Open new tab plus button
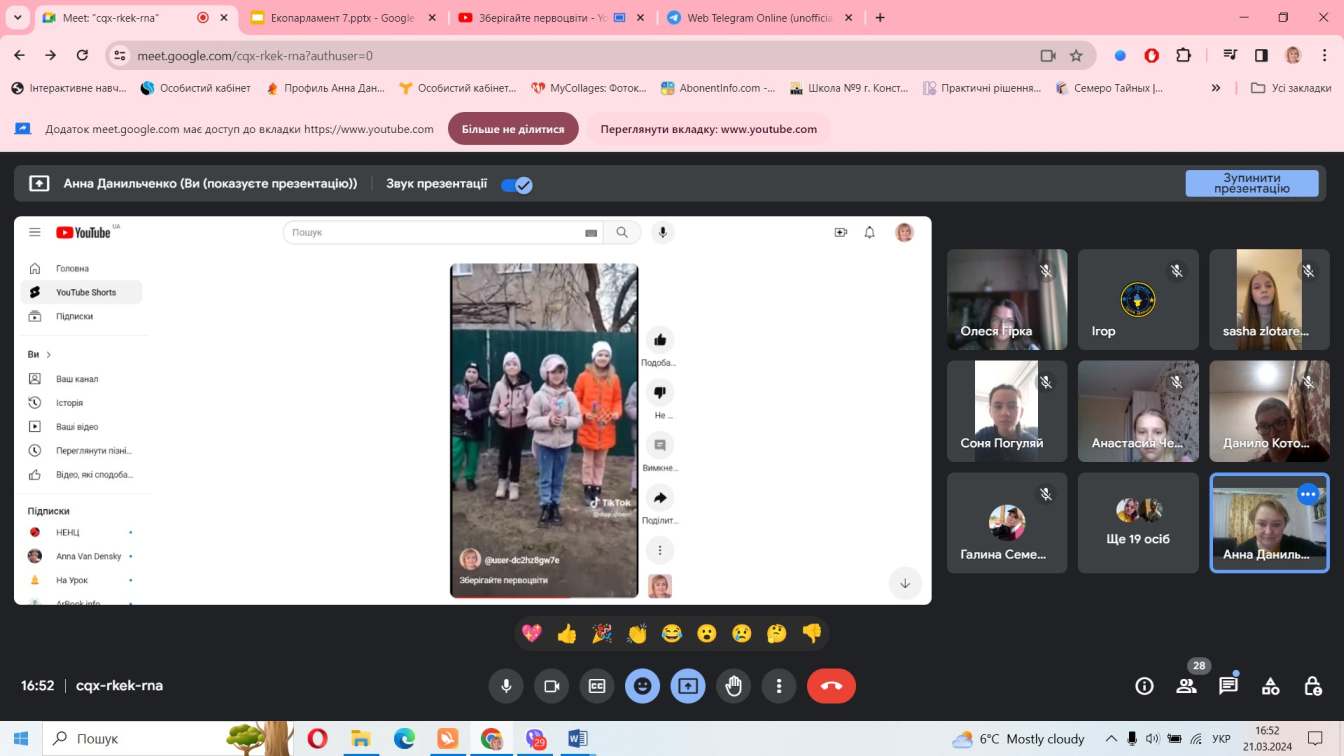 [x=880, y=18]
